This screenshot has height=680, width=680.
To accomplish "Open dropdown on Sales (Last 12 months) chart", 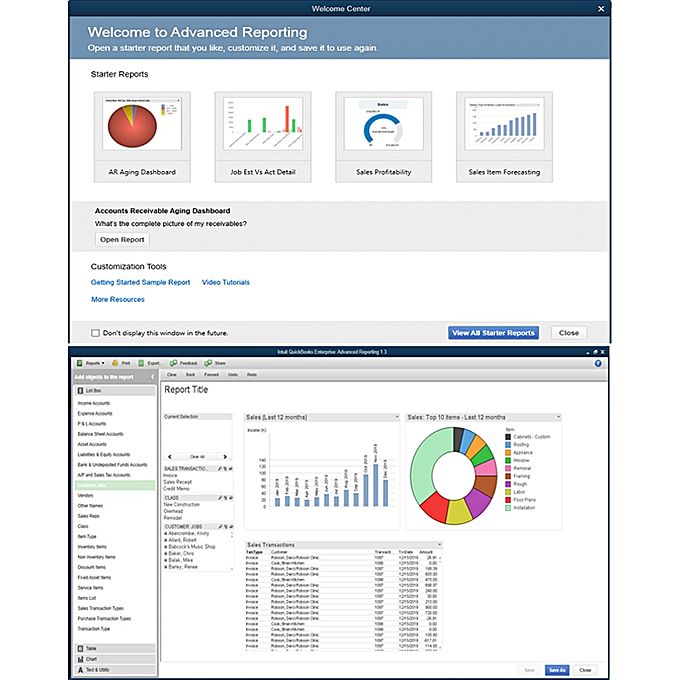I will point(397,416).
